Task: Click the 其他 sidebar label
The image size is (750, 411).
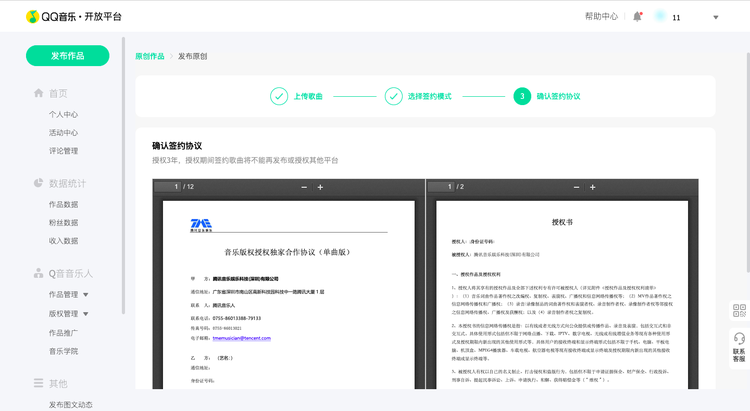Action: point(58,383)
